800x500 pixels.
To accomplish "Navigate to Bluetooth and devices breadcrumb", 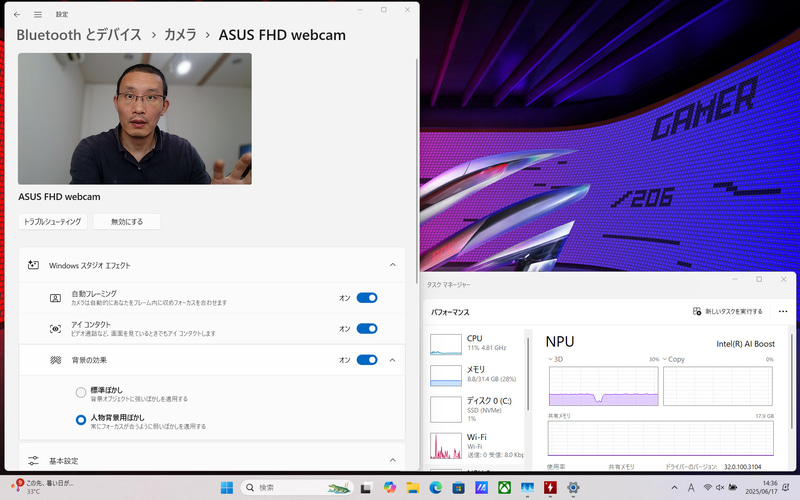I will click(79, 35).
